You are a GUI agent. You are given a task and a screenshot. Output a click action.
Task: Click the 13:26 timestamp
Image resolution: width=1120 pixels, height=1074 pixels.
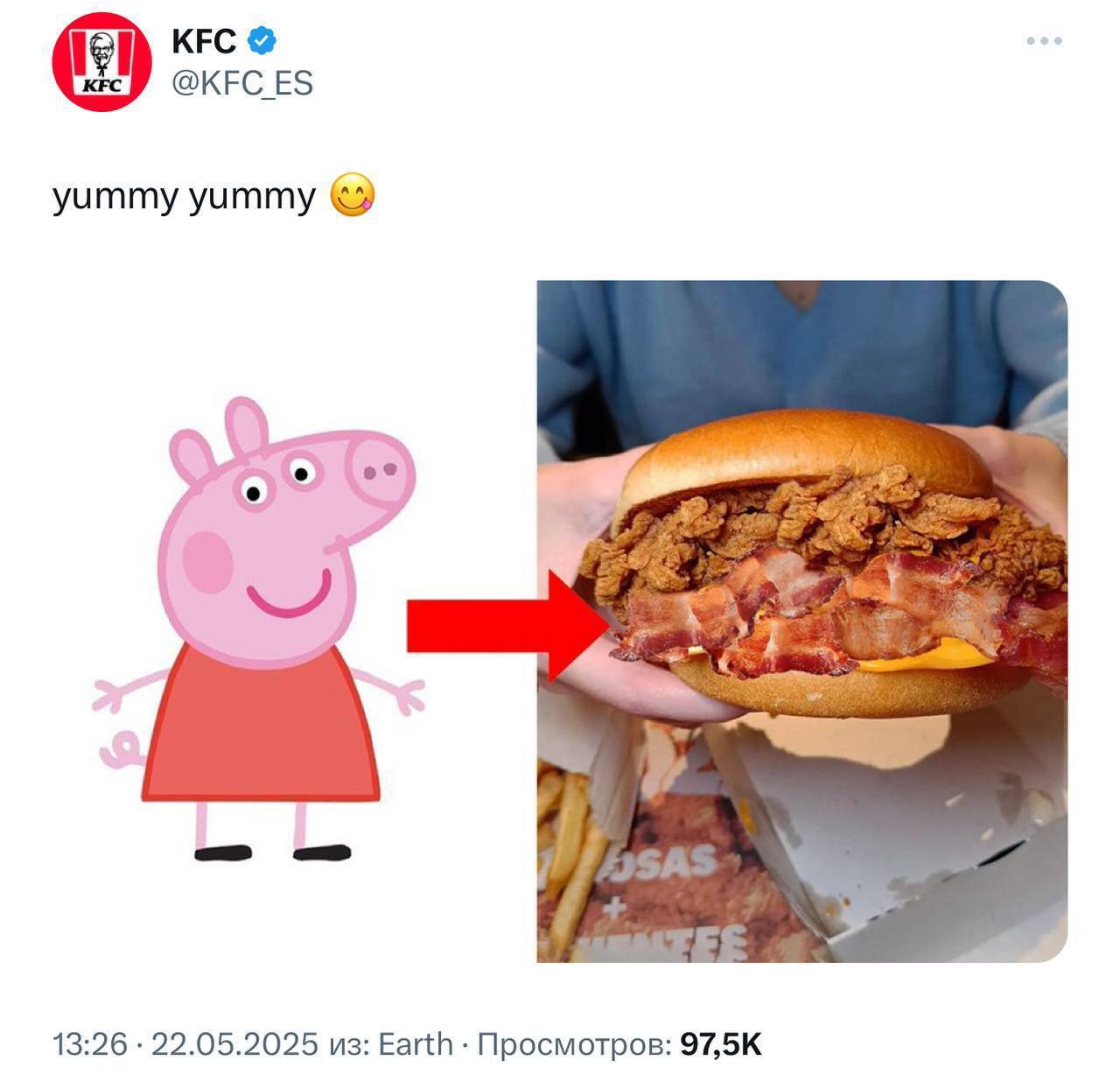[90, 1044]
